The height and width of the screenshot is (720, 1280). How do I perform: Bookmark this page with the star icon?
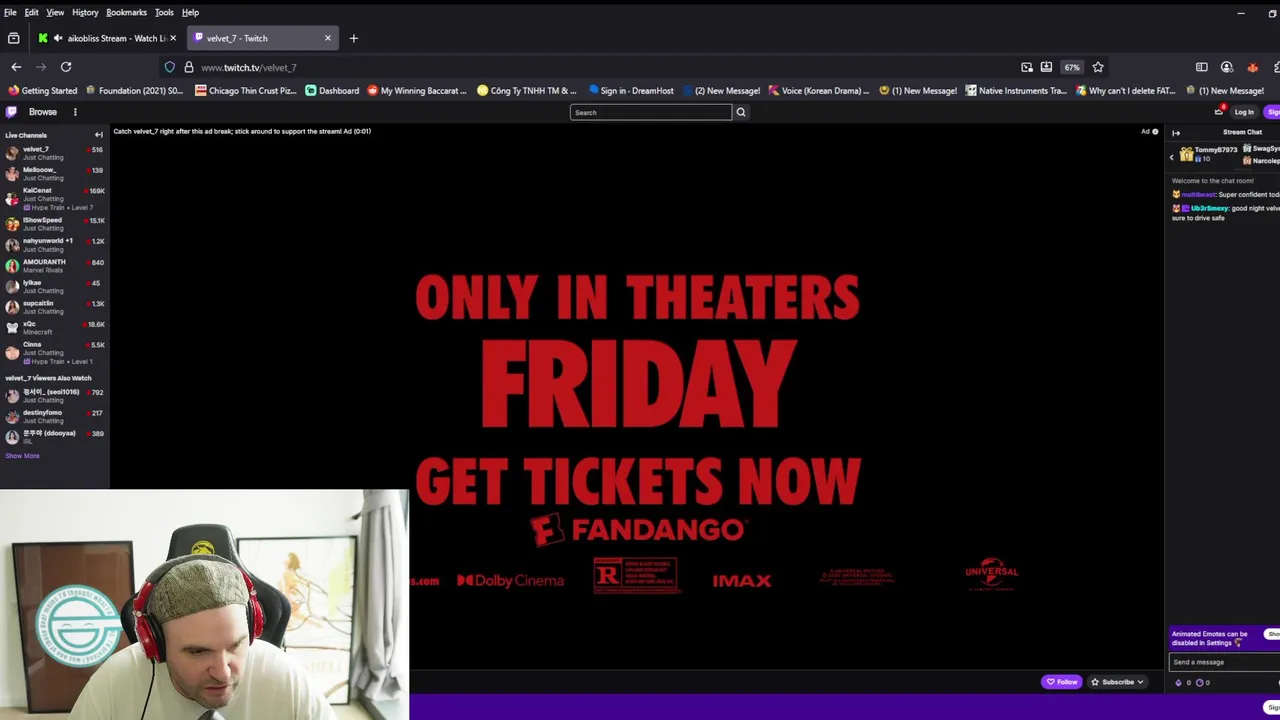(x=1098, y=67)
